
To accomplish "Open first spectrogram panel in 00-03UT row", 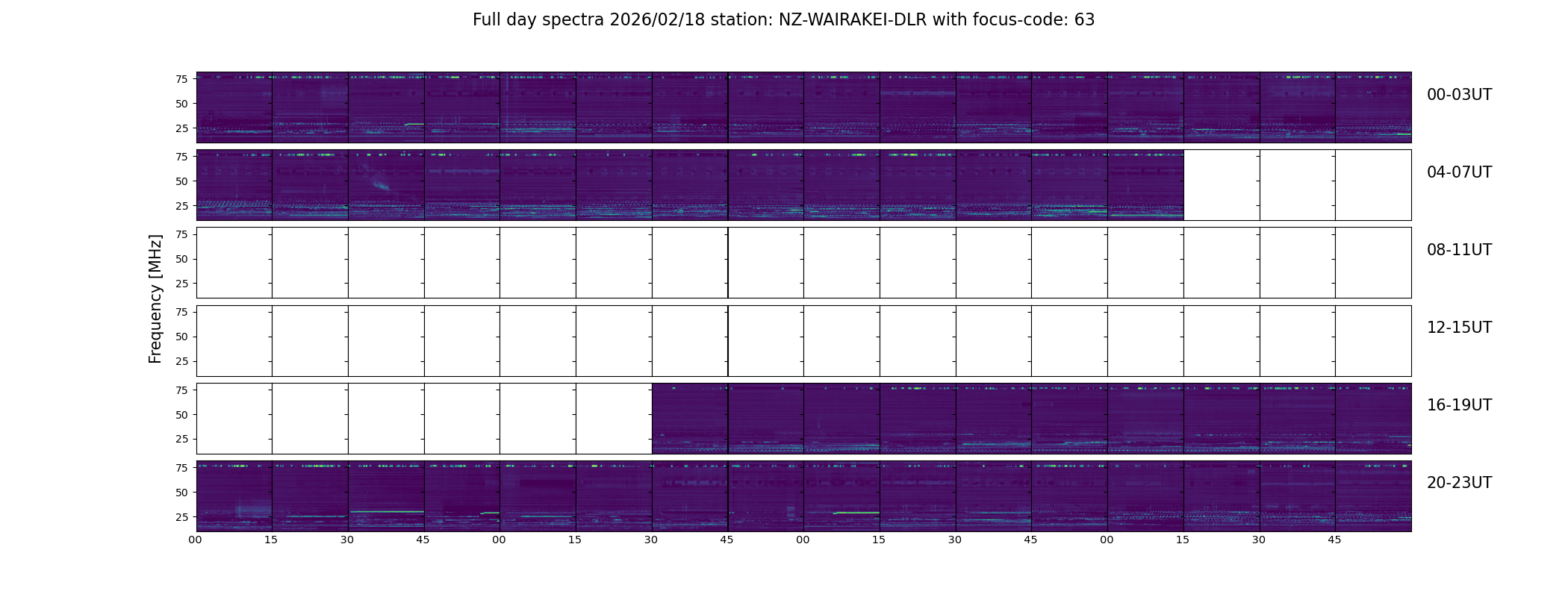I will (234, 107).
